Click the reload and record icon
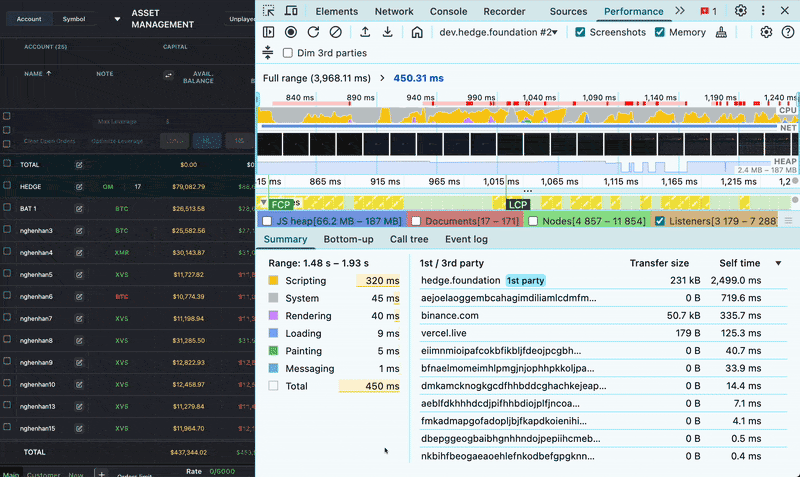Screen dimensions: 800x477 [313, 32]
